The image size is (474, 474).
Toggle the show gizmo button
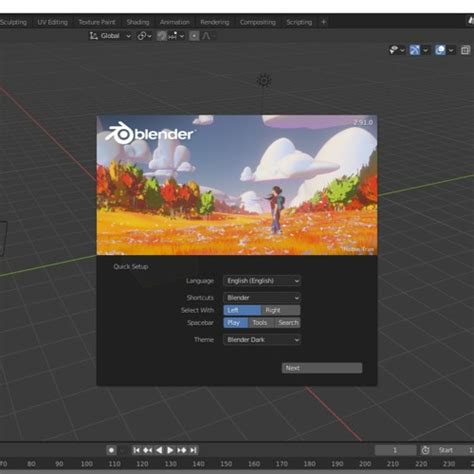click(x=414, y=50)
